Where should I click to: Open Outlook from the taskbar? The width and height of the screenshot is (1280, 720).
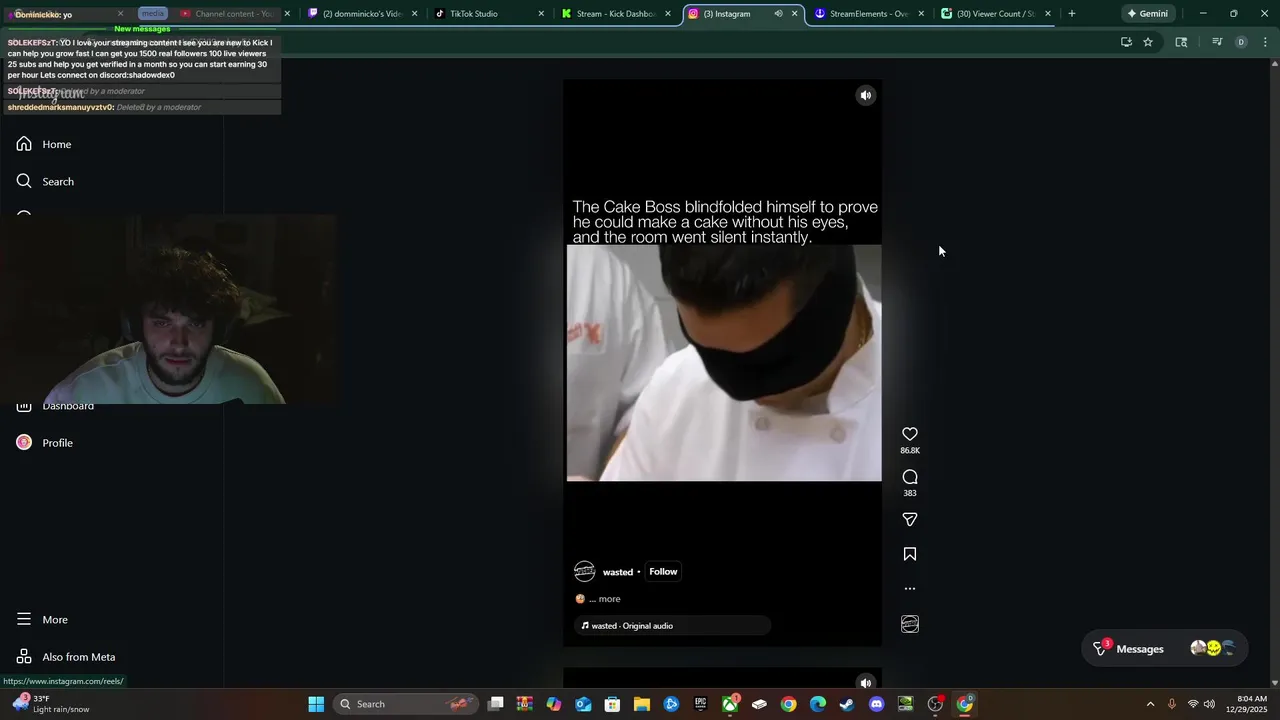(x=583, y=704)
